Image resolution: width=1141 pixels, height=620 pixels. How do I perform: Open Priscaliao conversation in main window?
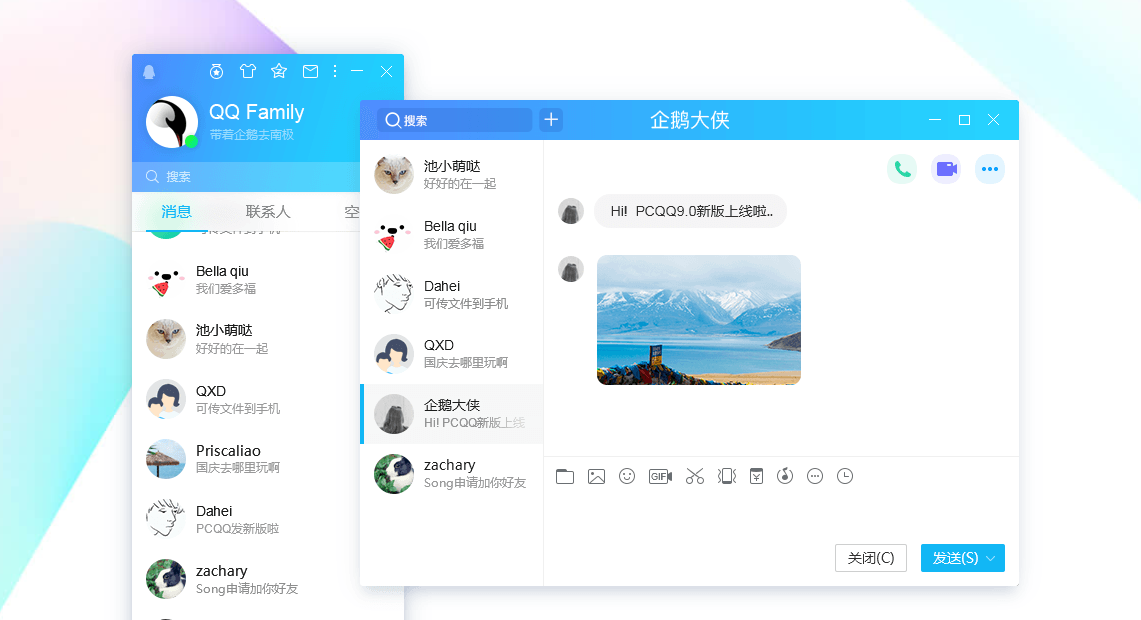pos(246,459)
